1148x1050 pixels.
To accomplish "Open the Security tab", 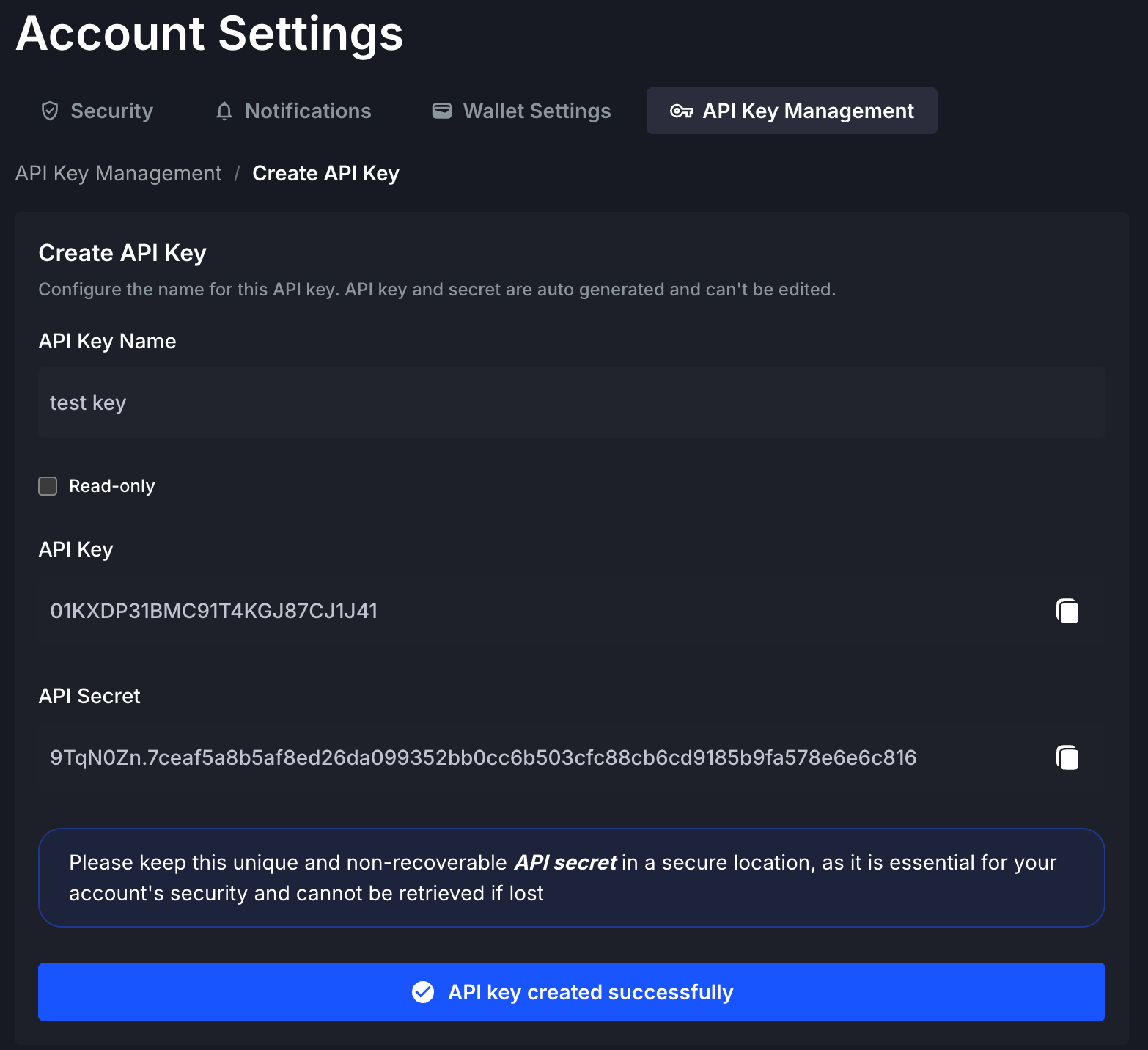I will 97,111.
